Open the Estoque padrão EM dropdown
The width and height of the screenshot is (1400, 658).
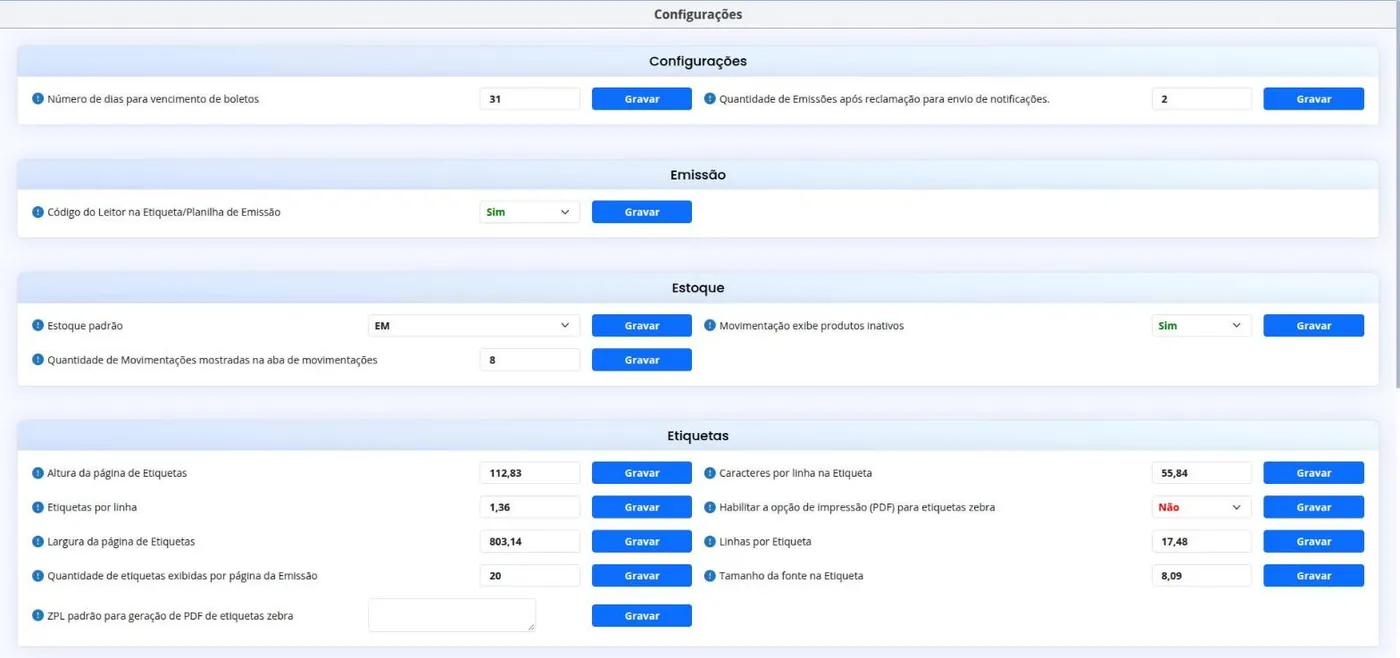click(474, 326)
